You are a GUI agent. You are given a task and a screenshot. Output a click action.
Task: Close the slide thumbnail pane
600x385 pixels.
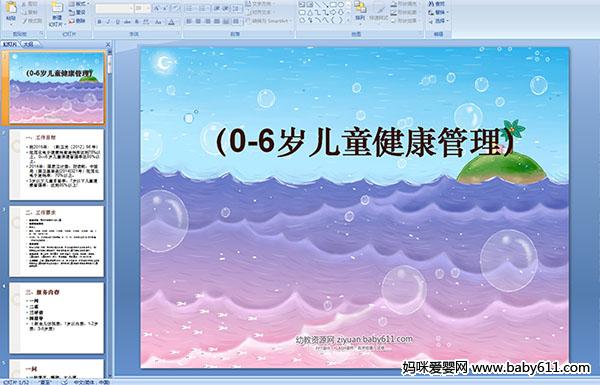point(108,44)
